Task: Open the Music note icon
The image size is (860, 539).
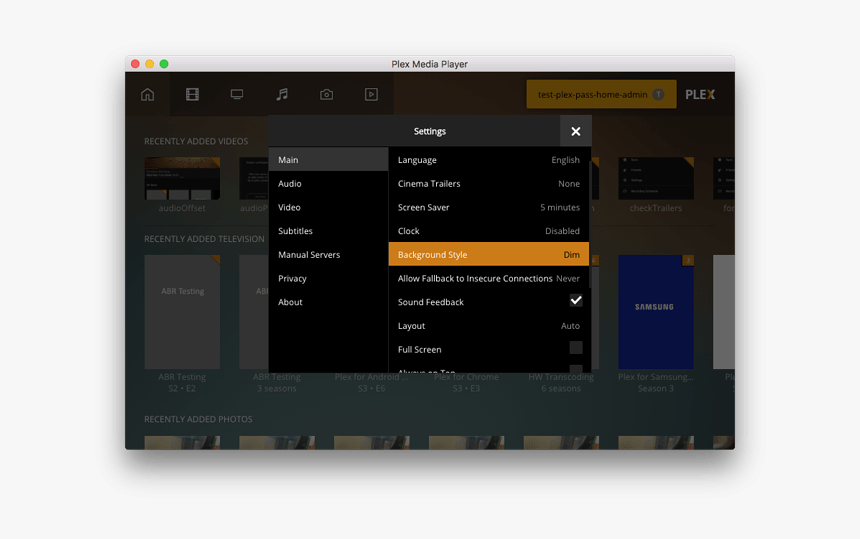Action: [x=282, y=95]
